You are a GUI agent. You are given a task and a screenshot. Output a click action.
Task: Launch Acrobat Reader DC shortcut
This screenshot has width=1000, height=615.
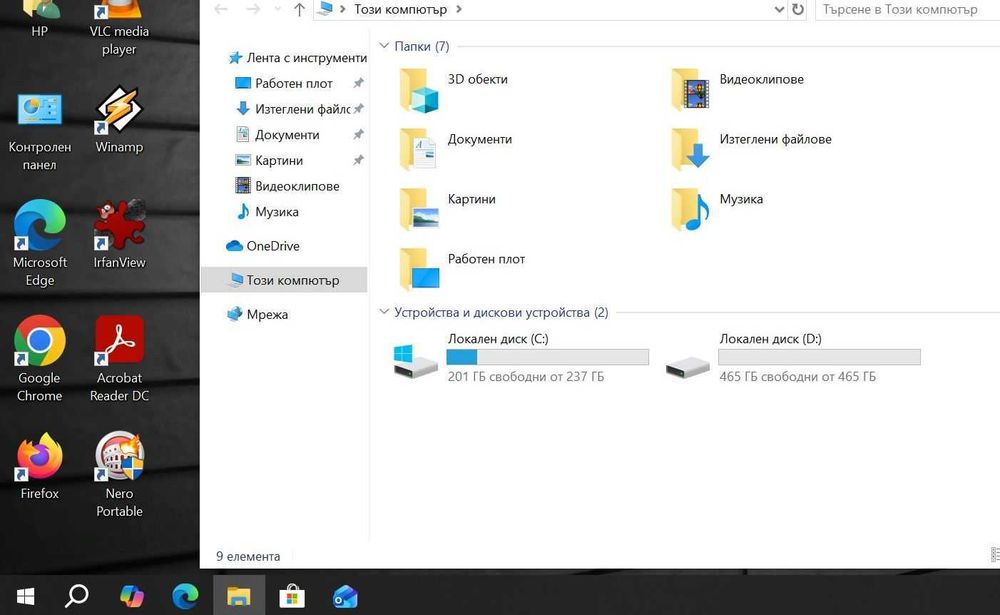click(x=119, y=359)
